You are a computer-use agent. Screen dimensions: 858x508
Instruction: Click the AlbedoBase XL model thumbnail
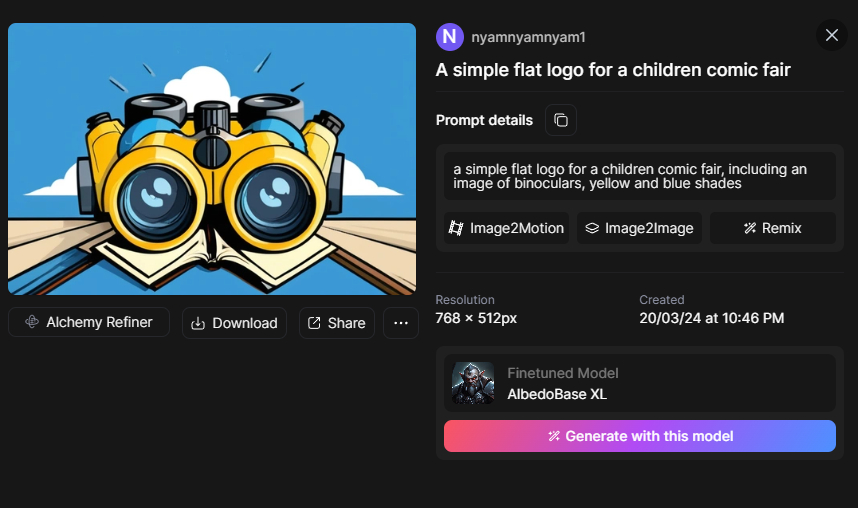[x=473, y=383]
